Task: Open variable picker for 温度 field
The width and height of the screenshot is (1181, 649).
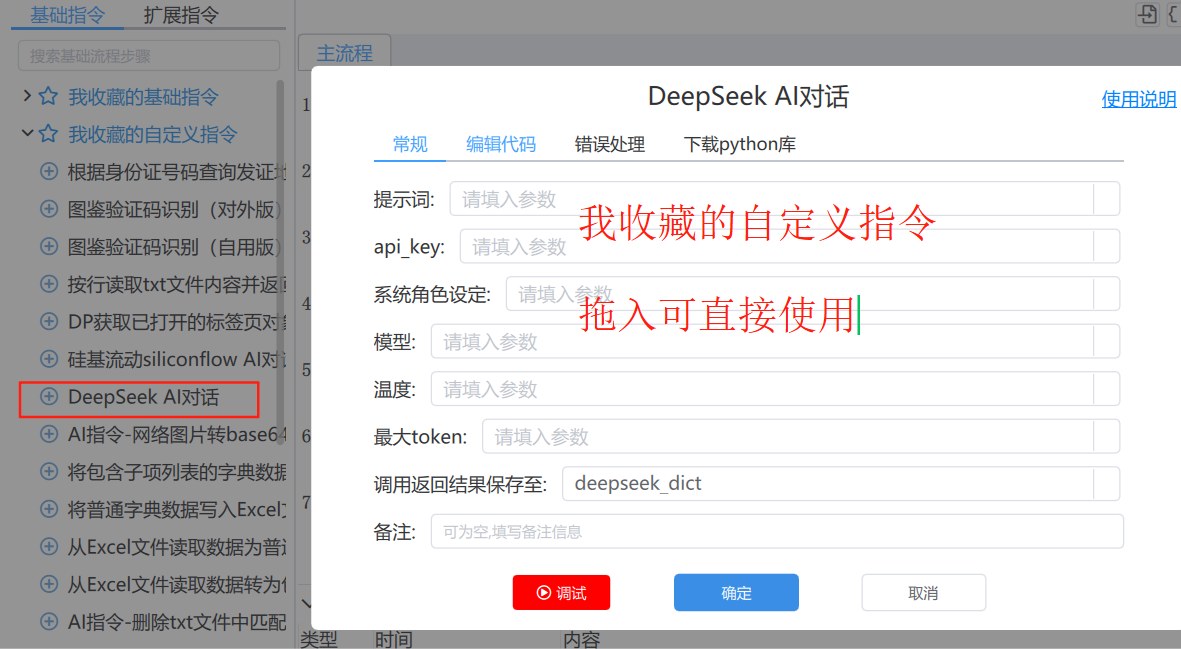Action: tap(1106, 389)
